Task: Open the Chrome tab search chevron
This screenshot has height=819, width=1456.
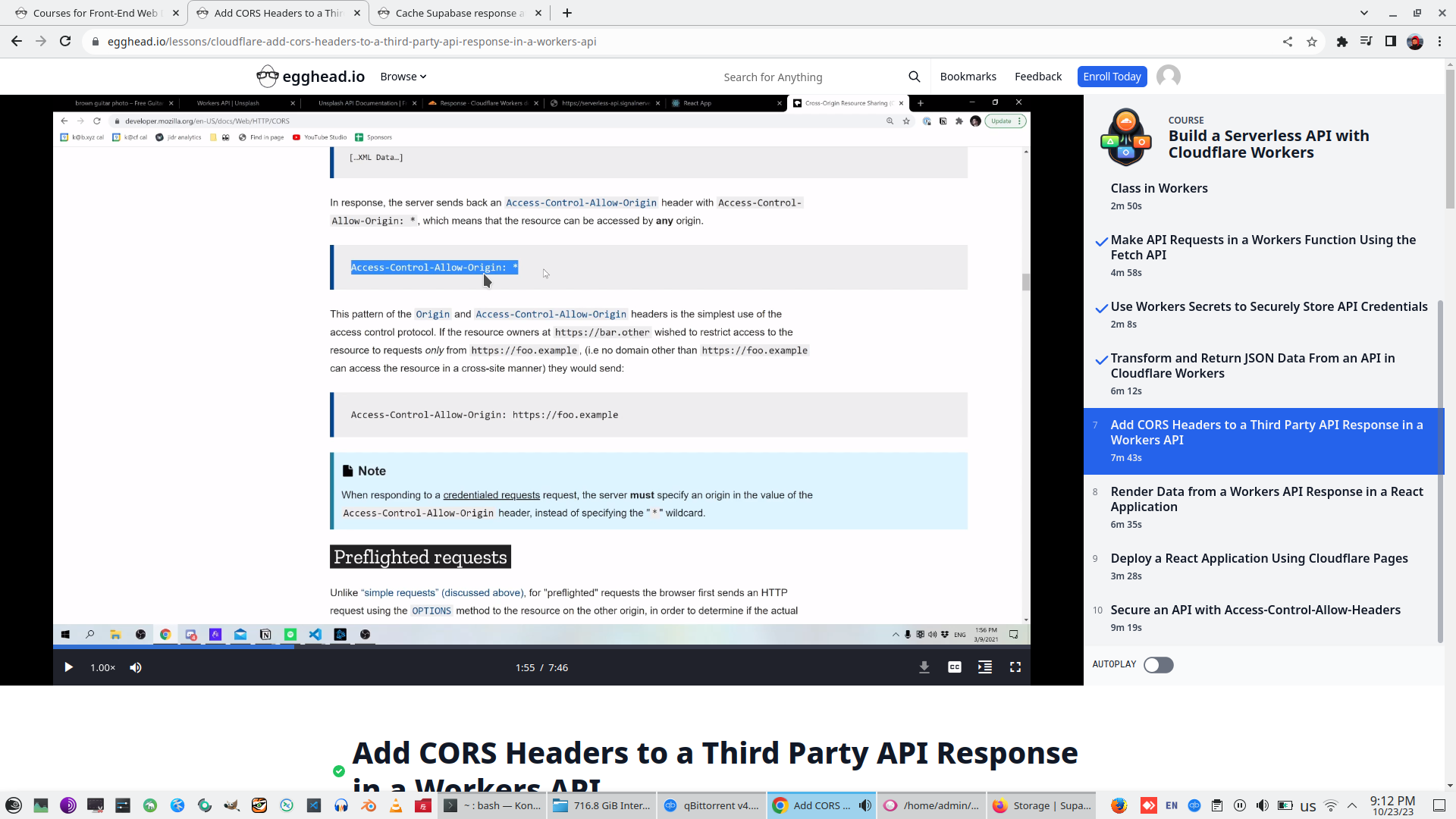Action: point(1363,13)
